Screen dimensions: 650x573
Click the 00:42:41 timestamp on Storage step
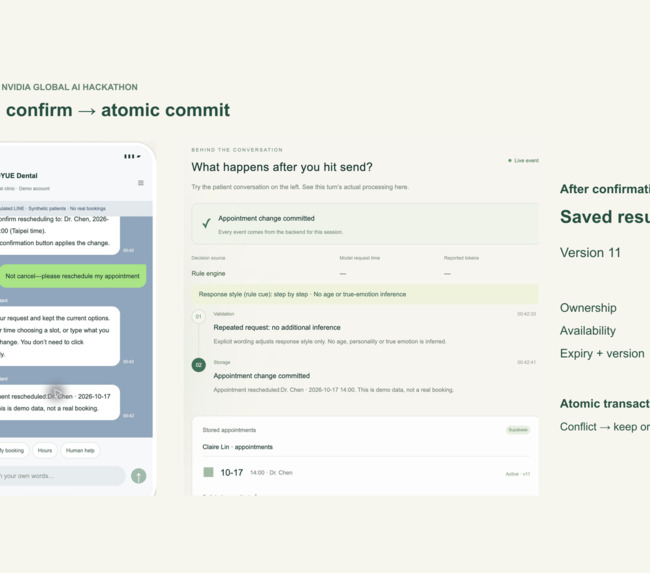pyautogui.click(x=526, y=362)
